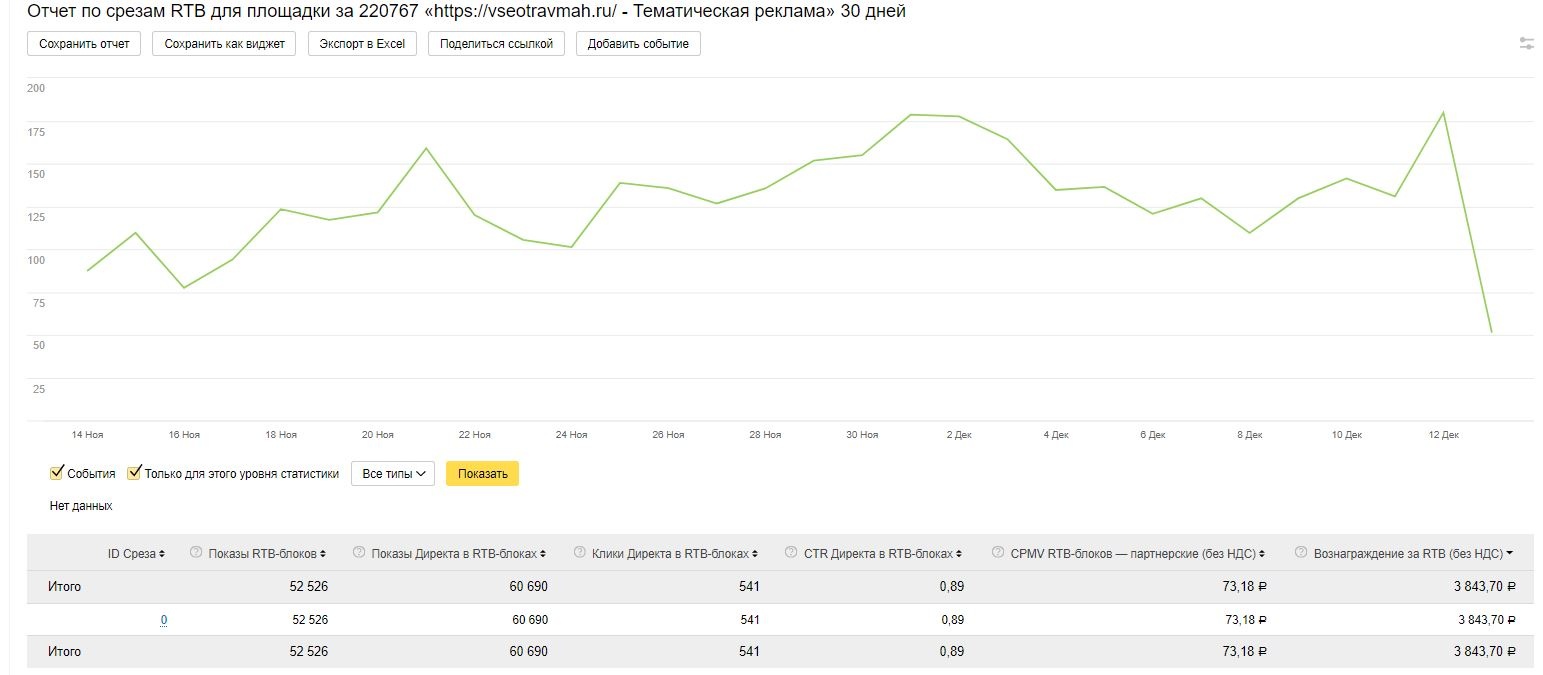Click help icon beside Показы Директа column
The image size is (1543, 675).
[359, 553]
